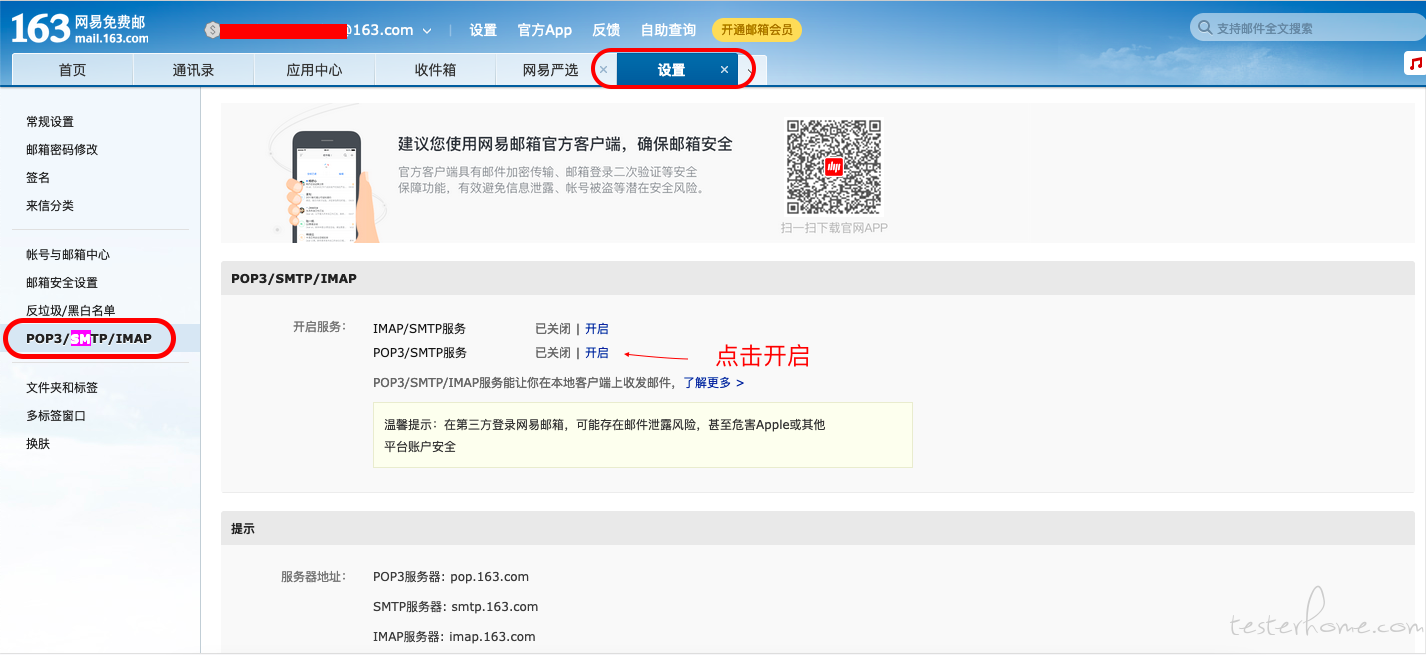This screenshot has width=1426, height=655.
Task: Expand the tab list chevron after 设置 tab
Action: [x=751, y=70]
